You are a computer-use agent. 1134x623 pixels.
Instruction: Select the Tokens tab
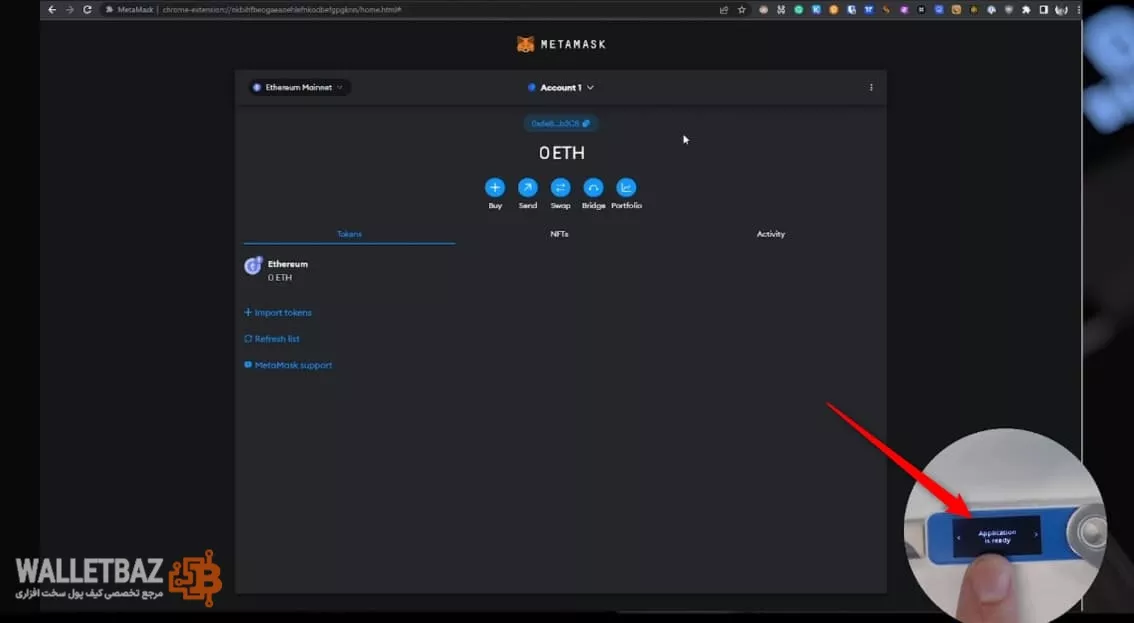pos(349,234)
